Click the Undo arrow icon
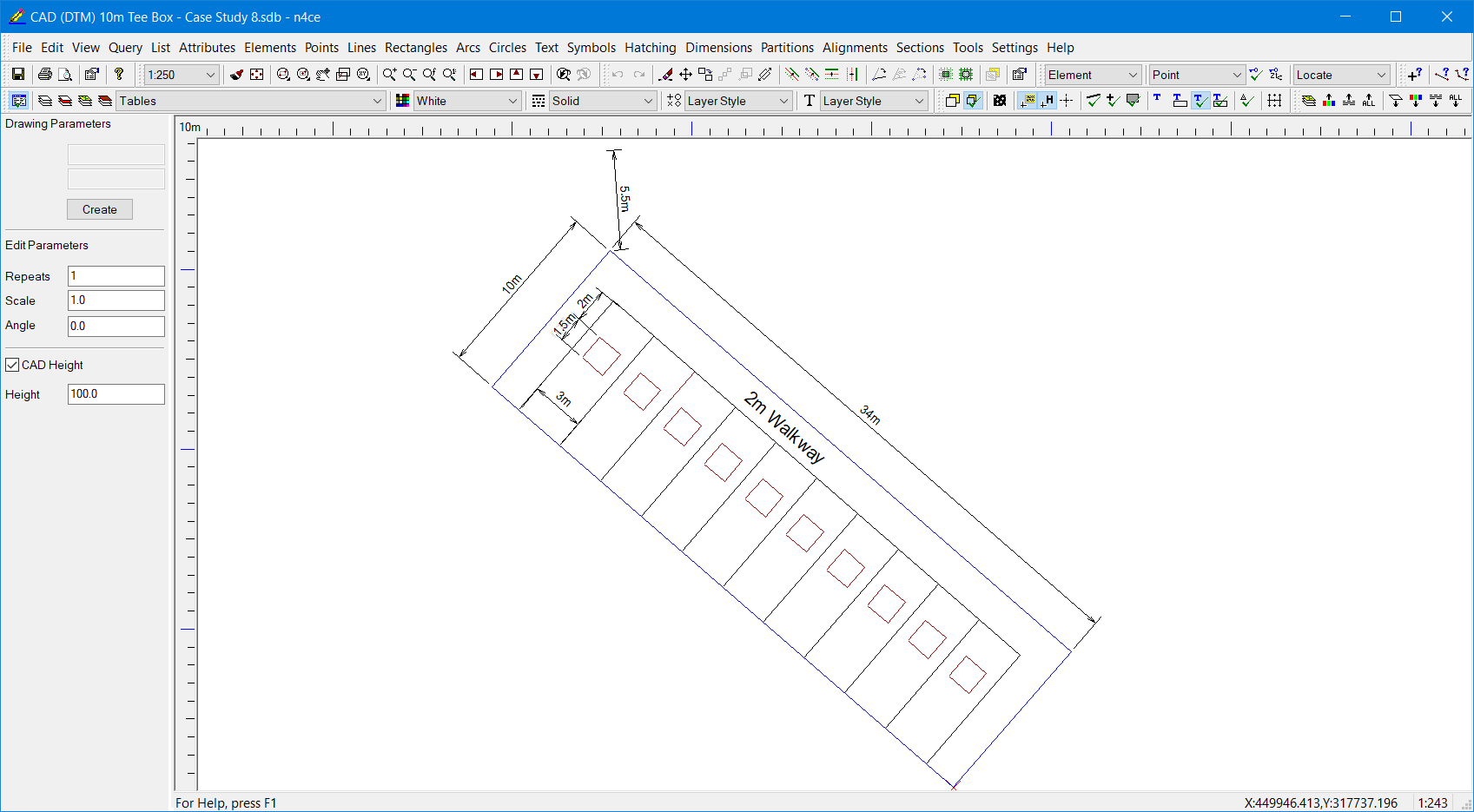The width and height of the screenshot is (1474, 812). click(618, 75)
